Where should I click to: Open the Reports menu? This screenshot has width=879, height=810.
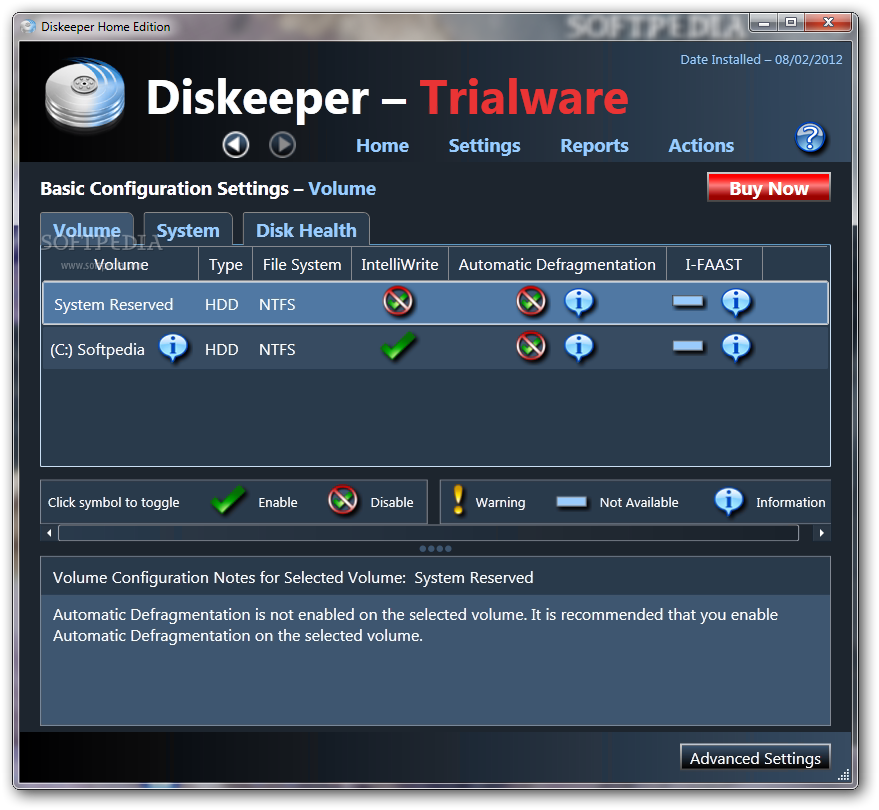click(594, 146)
